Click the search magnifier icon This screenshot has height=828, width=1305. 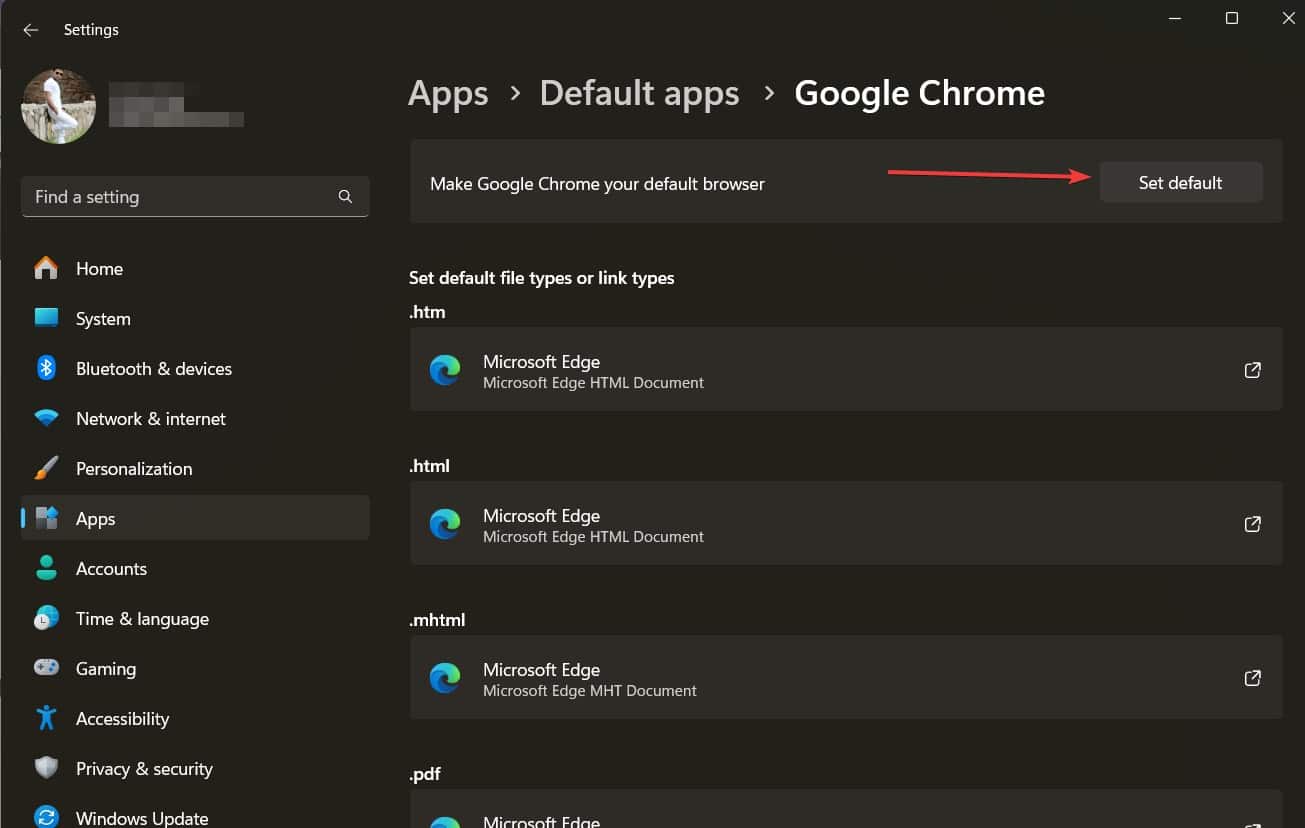pyautogui.click(x=345, y=197)
